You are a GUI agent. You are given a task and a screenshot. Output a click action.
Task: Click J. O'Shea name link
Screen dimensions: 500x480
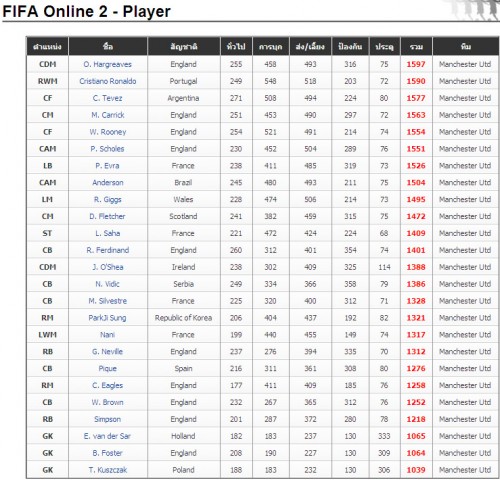(108, 267)
